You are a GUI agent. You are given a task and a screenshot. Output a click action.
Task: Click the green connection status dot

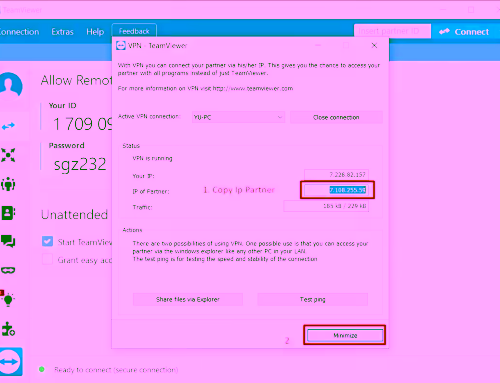pyautogui.click(x=42, y=369)
